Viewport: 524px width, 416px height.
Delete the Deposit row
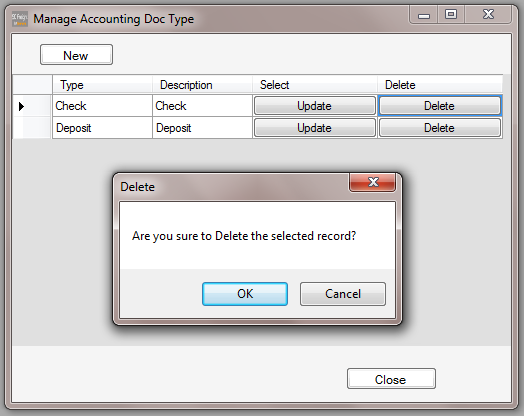click(x=440, y=128)
